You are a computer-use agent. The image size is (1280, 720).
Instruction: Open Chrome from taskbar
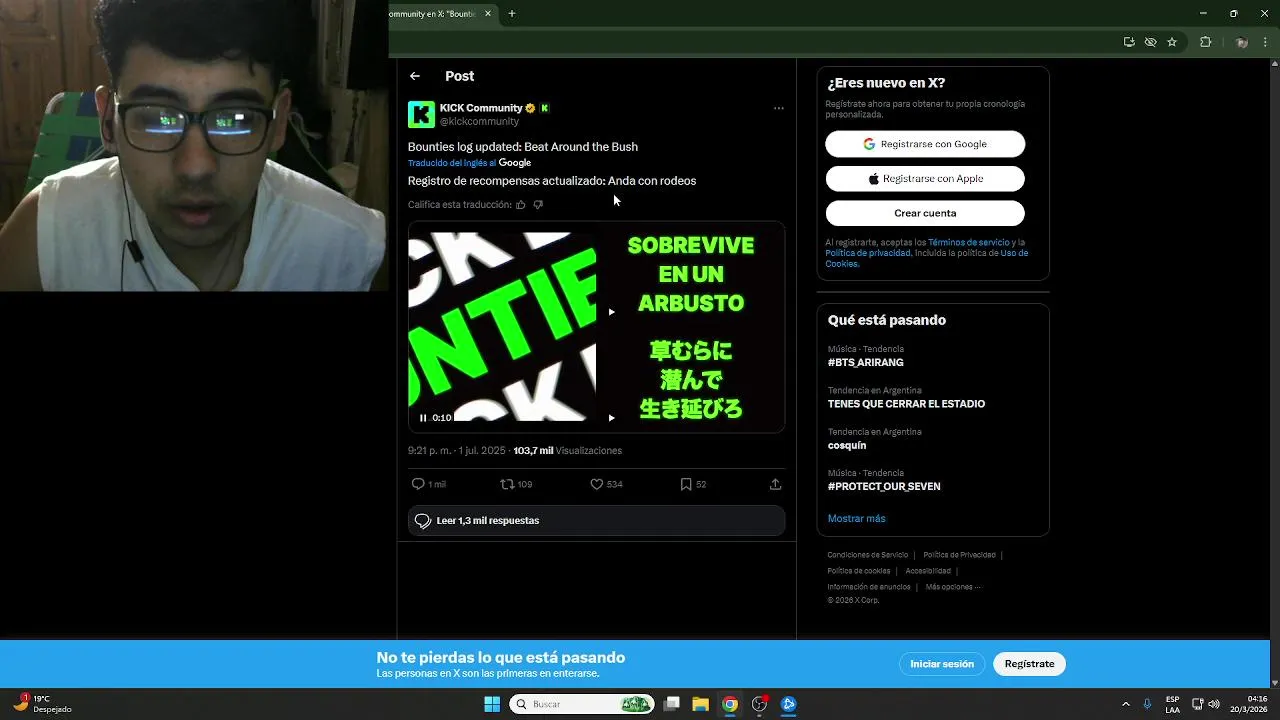[x=730, y=704]
